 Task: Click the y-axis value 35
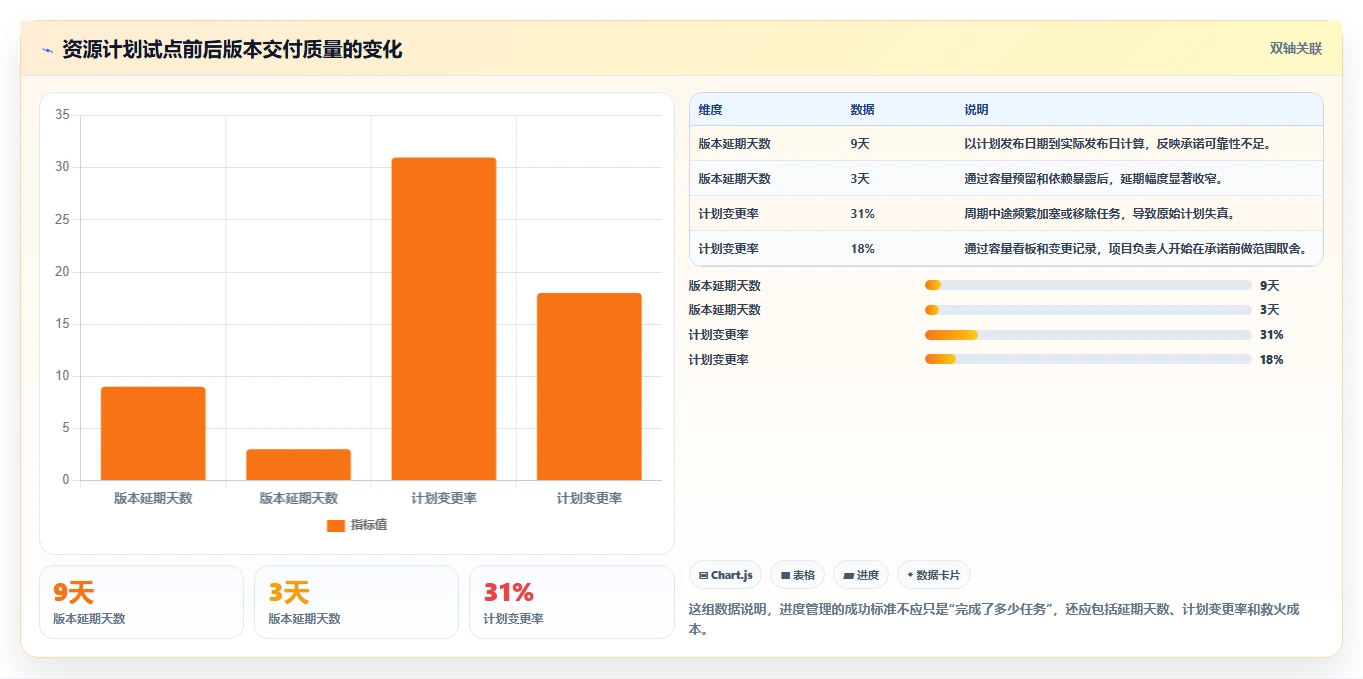pyautogui.click(x=62, y=115)
